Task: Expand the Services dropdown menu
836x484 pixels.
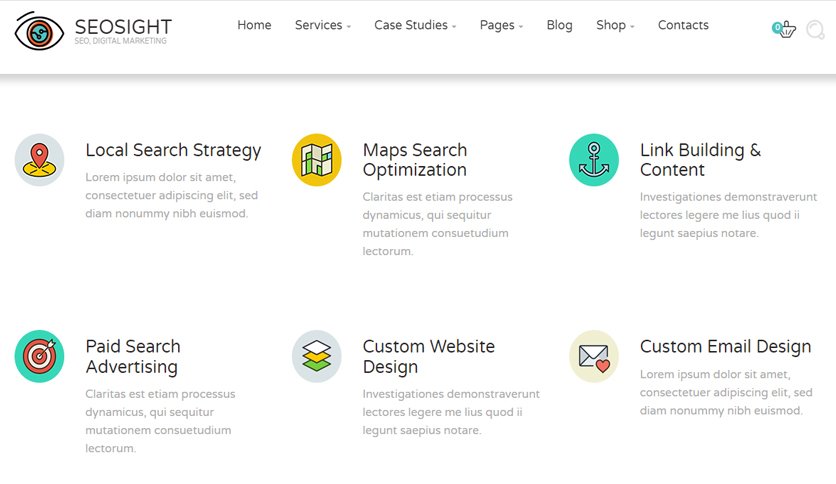Action: coord(323,25)
